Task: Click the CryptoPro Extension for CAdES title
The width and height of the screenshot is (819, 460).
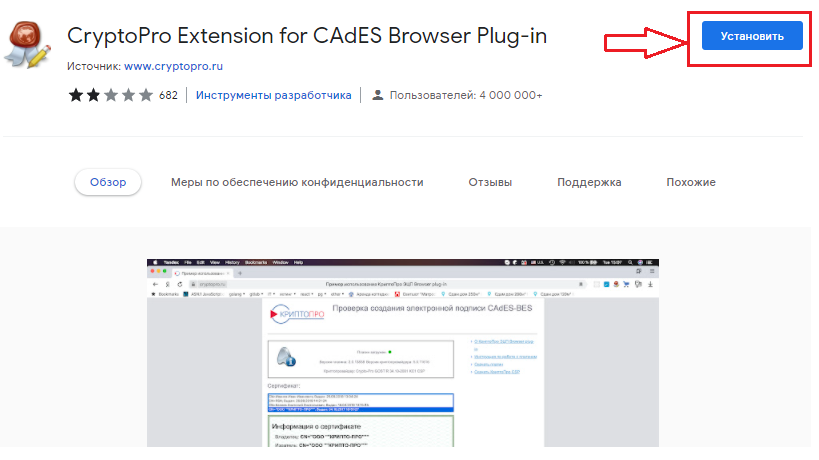Action: pyautogui.click(x=307, y=36)
